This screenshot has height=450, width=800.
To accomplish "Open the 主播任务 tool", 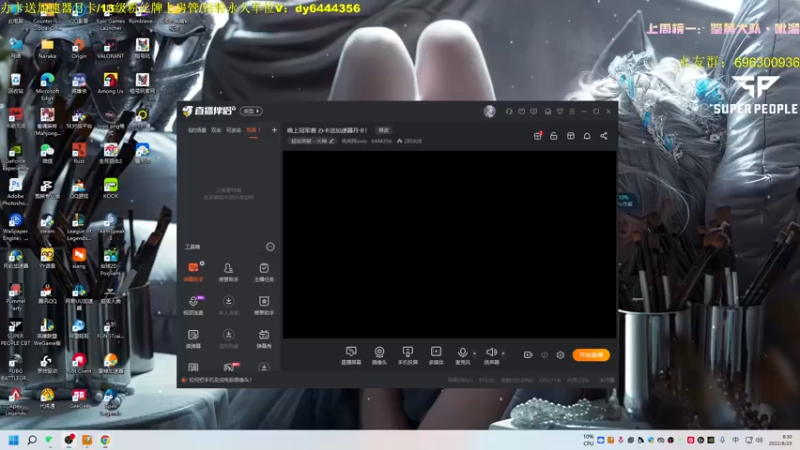I will pyautogui.click(x=264, y=272).
